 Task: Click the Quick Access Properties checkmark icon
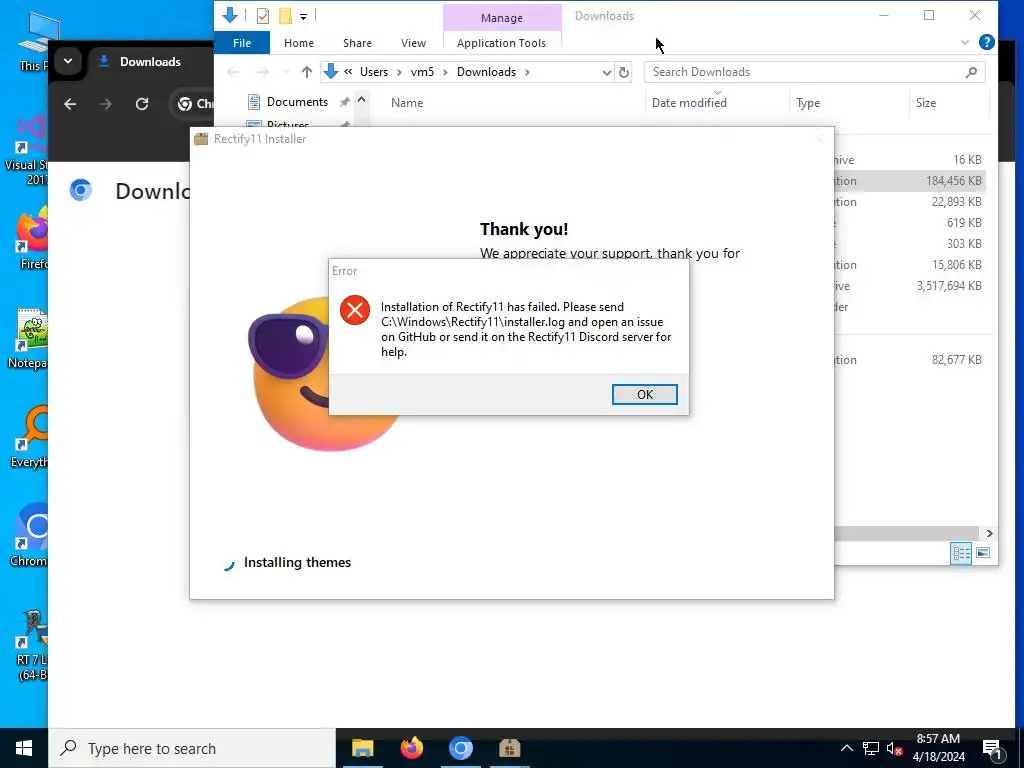click(x=263, y=16)
